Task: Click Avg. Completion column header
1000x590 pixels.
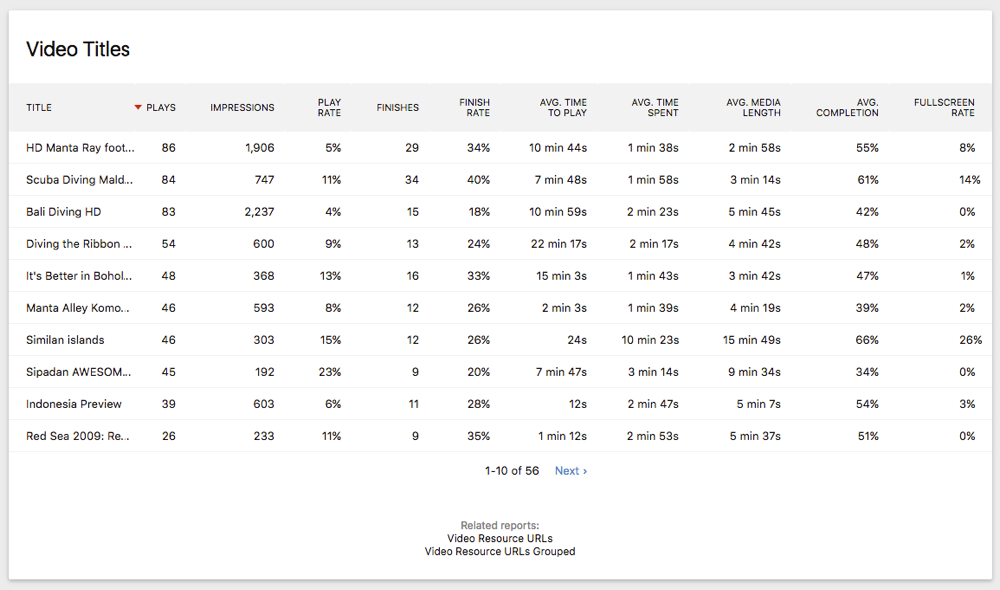Action: click(x=847, y=108)
